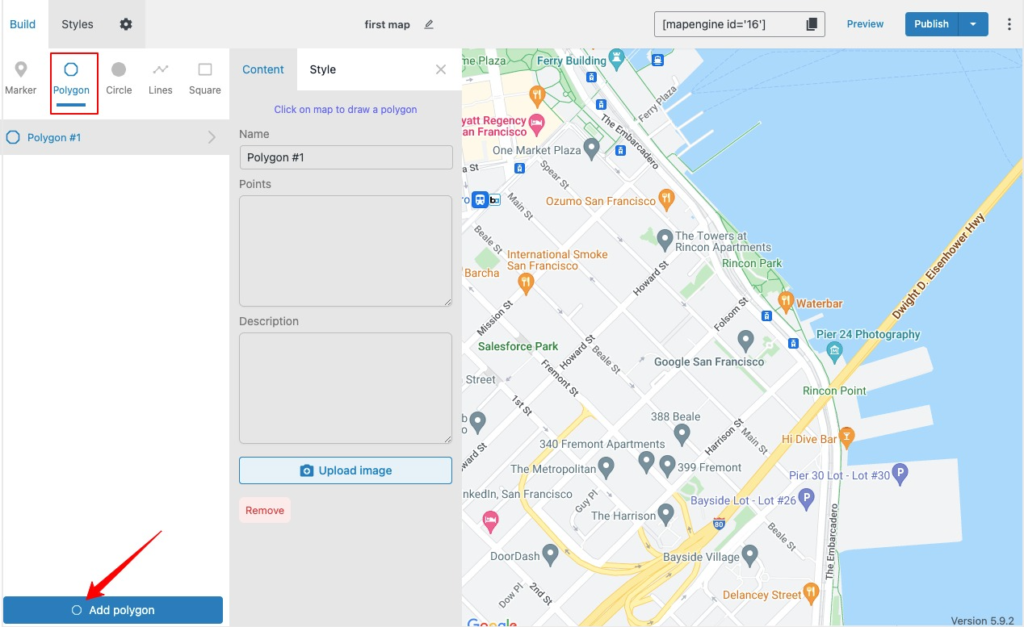Click the Publish button
Image resolution: width=1024 pixels, height=627 pixels.
click(931, 24)
